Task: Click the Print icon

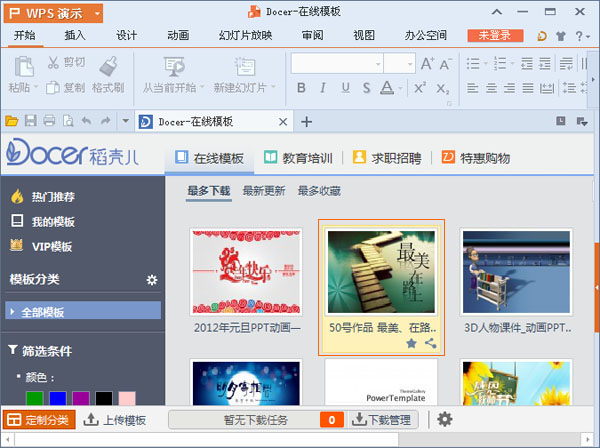Action: [49, 121]
